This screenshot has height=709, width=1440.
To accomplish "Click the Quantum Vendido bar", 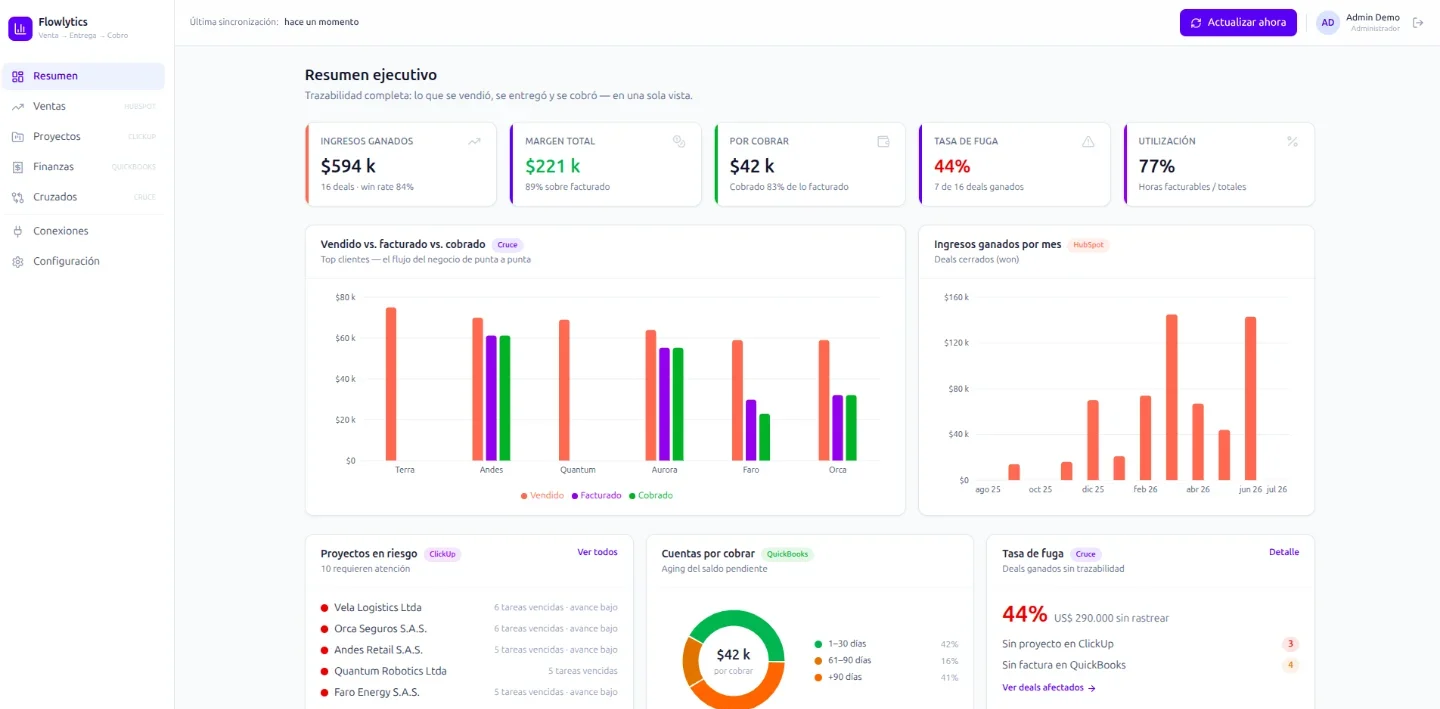I will (564, 390).
